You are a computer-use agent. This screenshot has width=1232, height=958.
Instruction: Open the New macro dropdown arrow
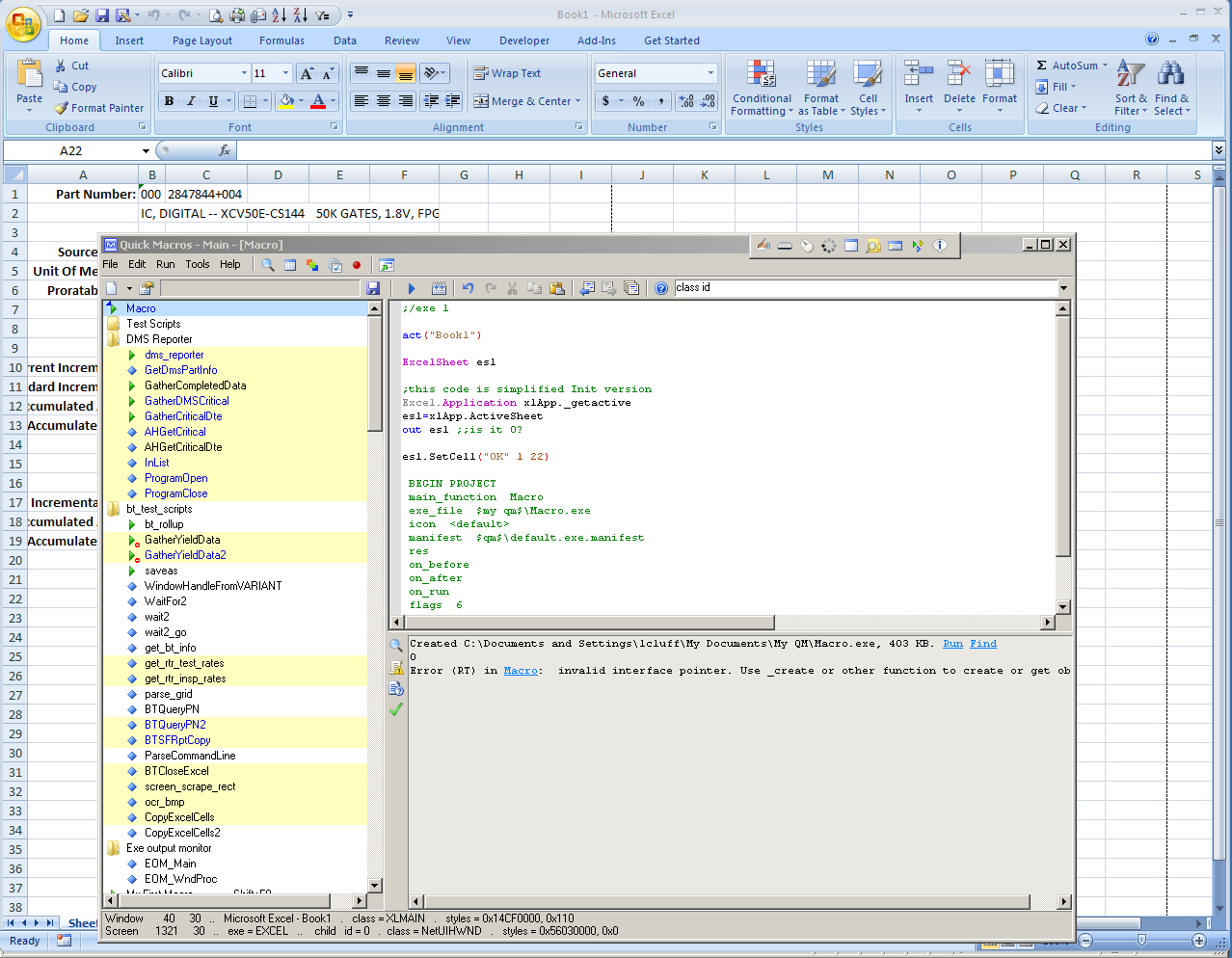coord(129,288)
